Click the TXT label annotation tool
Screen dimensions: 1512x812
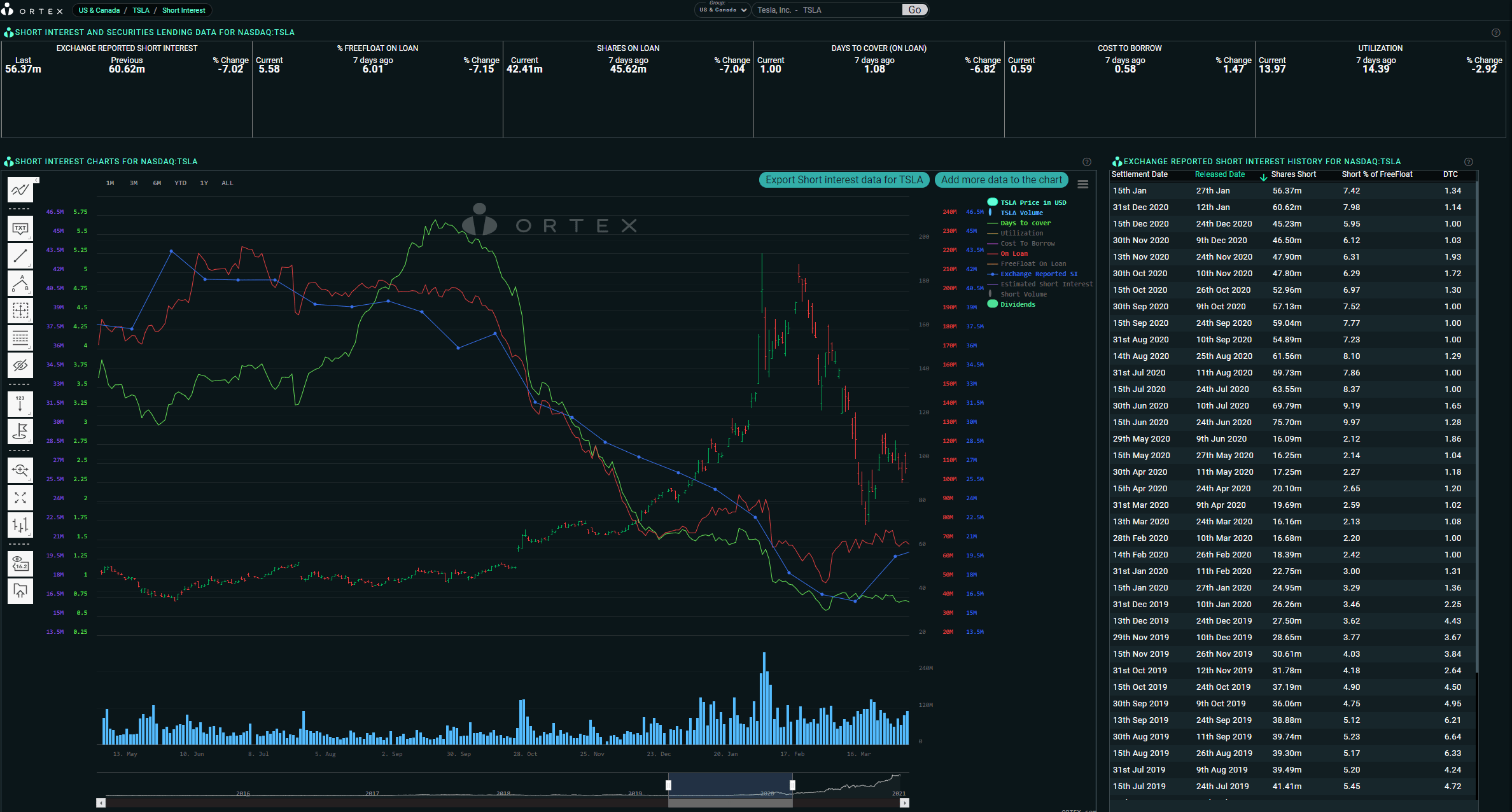tap(20, 228)
